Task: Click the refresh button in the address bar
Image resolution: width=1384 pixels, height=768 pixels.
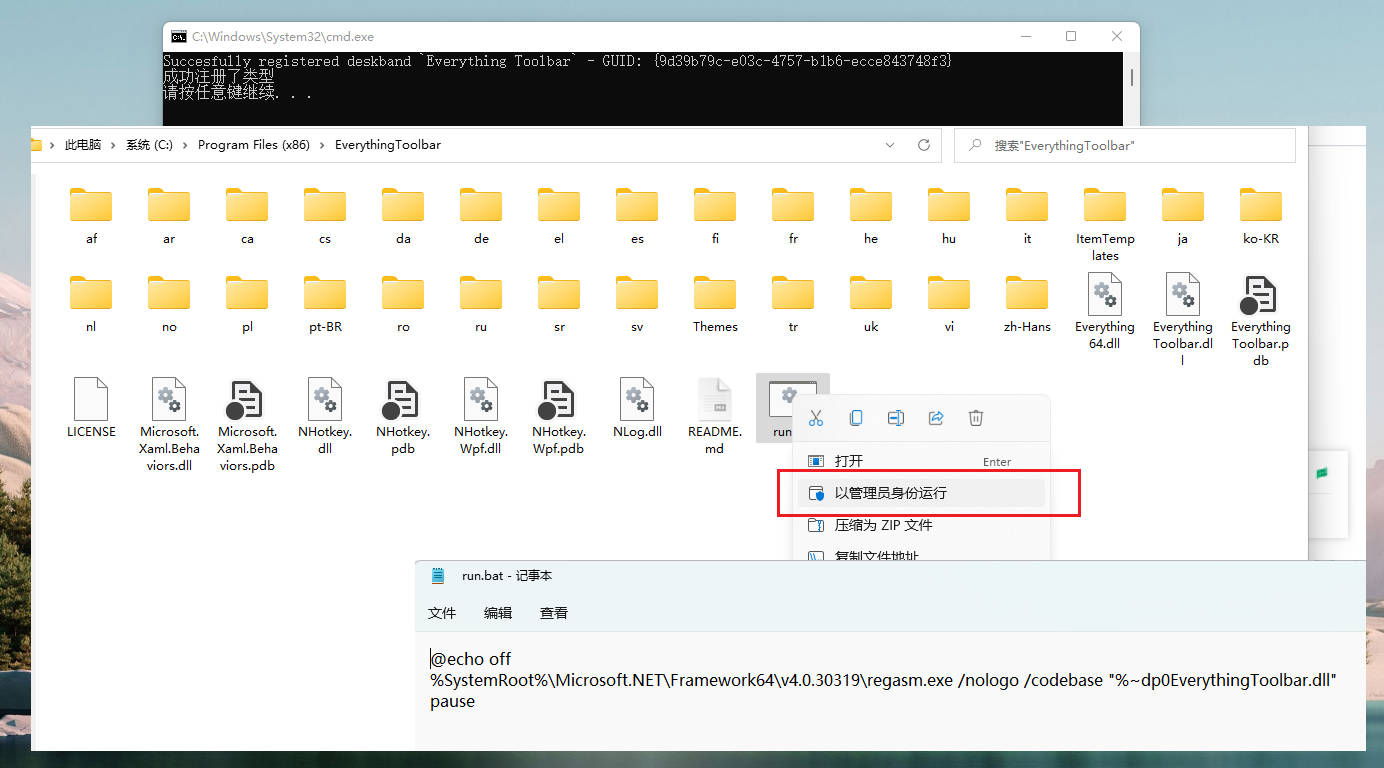Action: click(x=922, y=144)
